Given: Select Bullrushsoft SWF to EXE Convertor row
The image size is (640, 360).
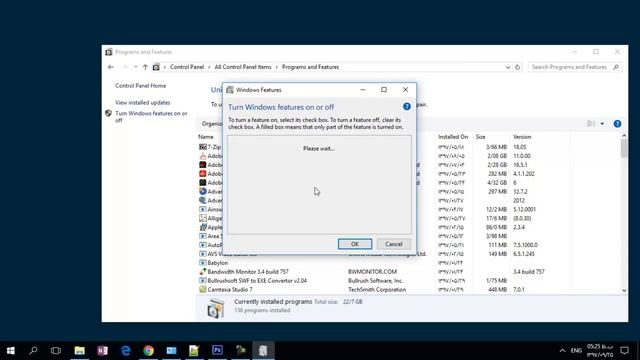Looking at the screenshot, I should click(408, 281).
